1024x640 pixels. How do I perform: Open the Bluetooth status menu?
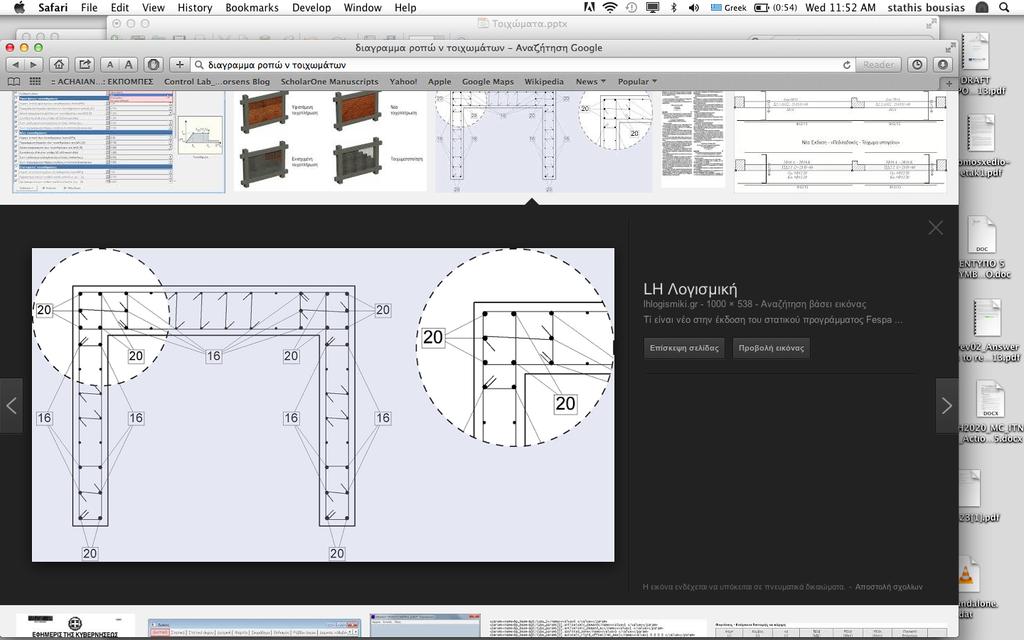673,8
